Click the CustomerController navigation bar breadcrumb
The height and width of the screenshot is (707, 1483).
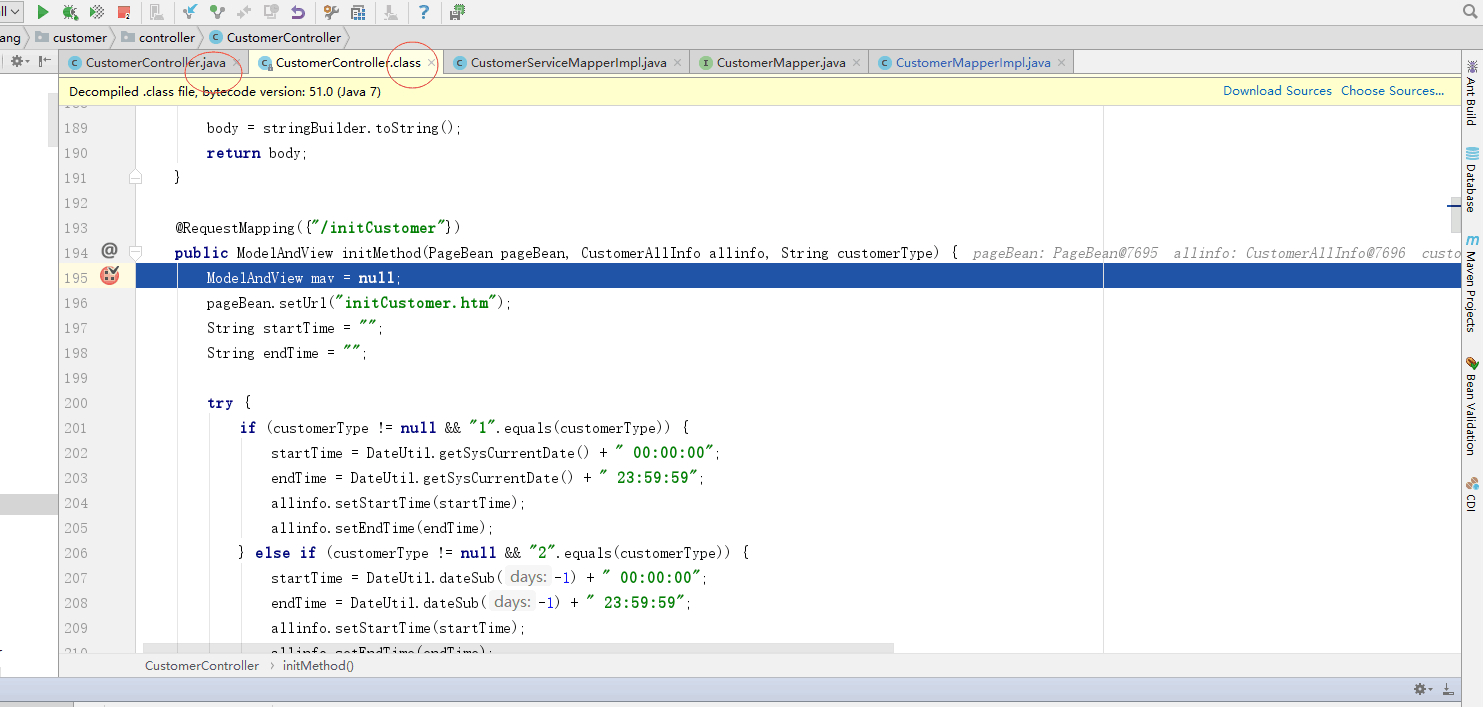coord(275,37)
